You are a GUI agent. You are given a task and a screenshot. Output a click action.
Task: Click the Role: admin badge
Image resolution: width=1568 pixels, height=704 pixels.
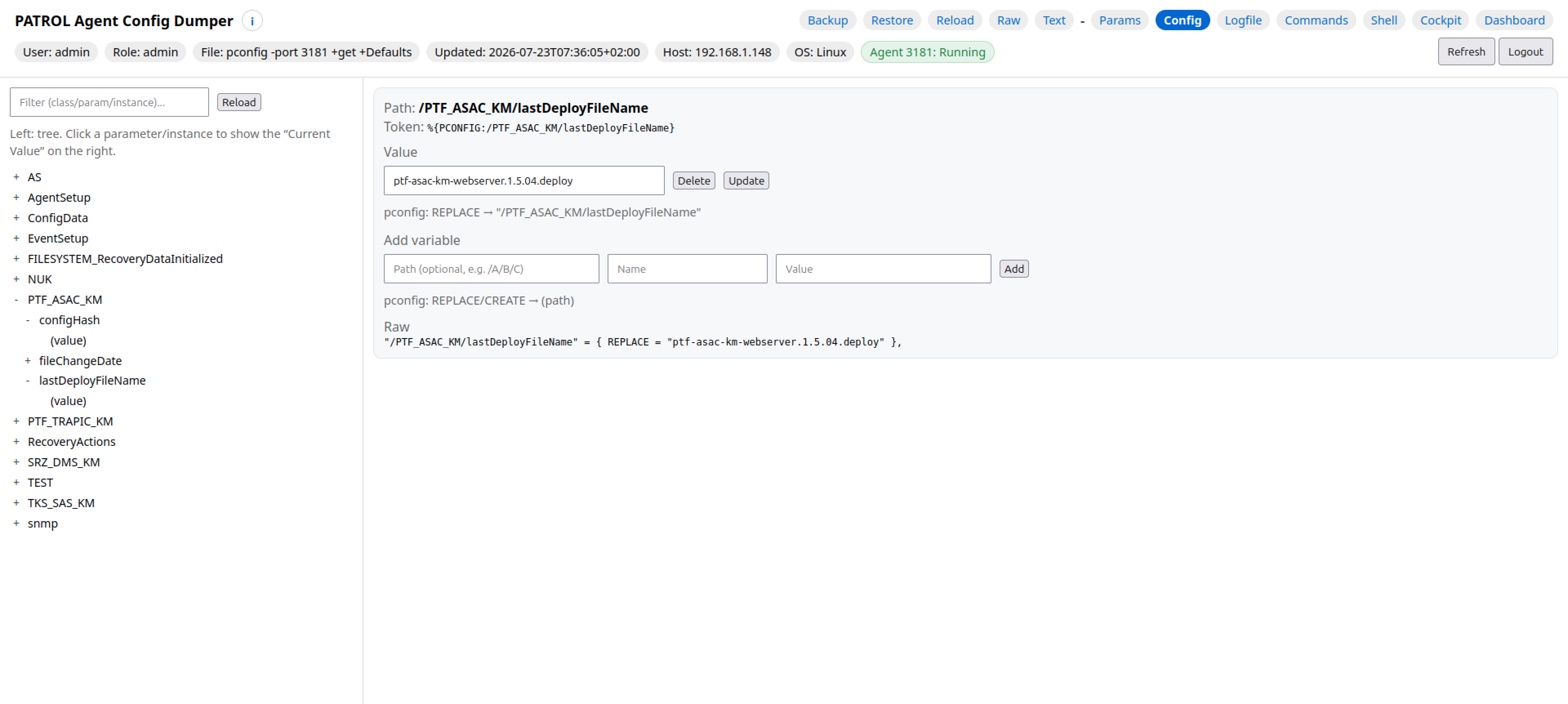(145, 52)
